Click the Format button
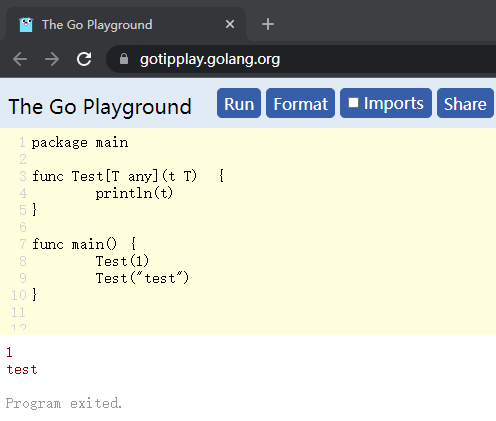The height and width of the screenshot is (421, 496). click(300, 103)
